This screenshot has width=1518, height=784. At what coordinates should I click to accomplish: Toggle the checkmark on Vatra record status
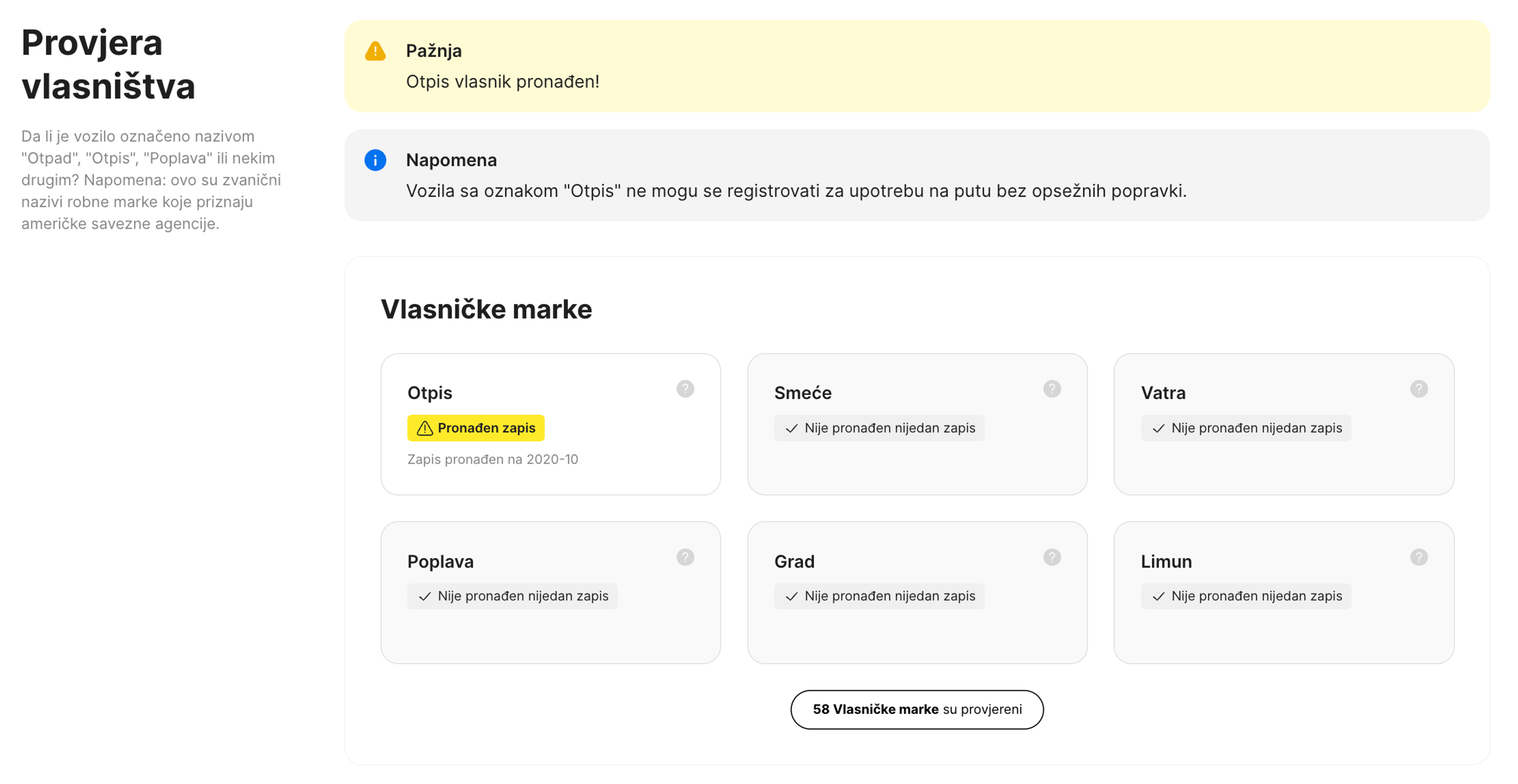1159,429
